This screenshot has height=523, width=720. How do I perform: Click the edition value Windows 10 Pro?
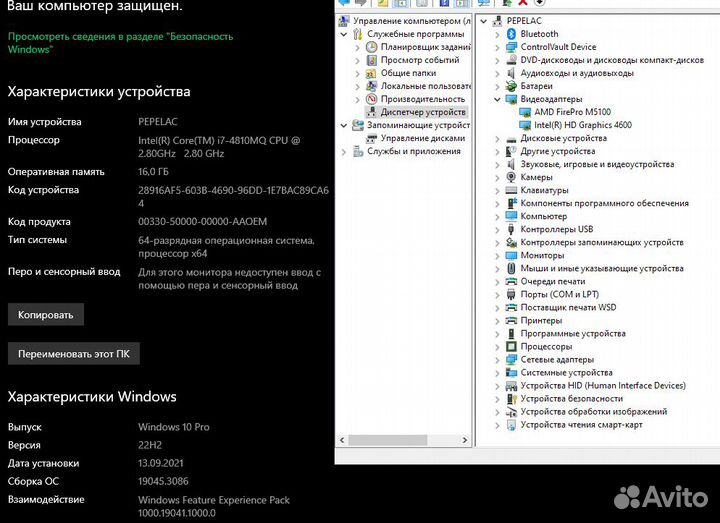tap(174, 427)
